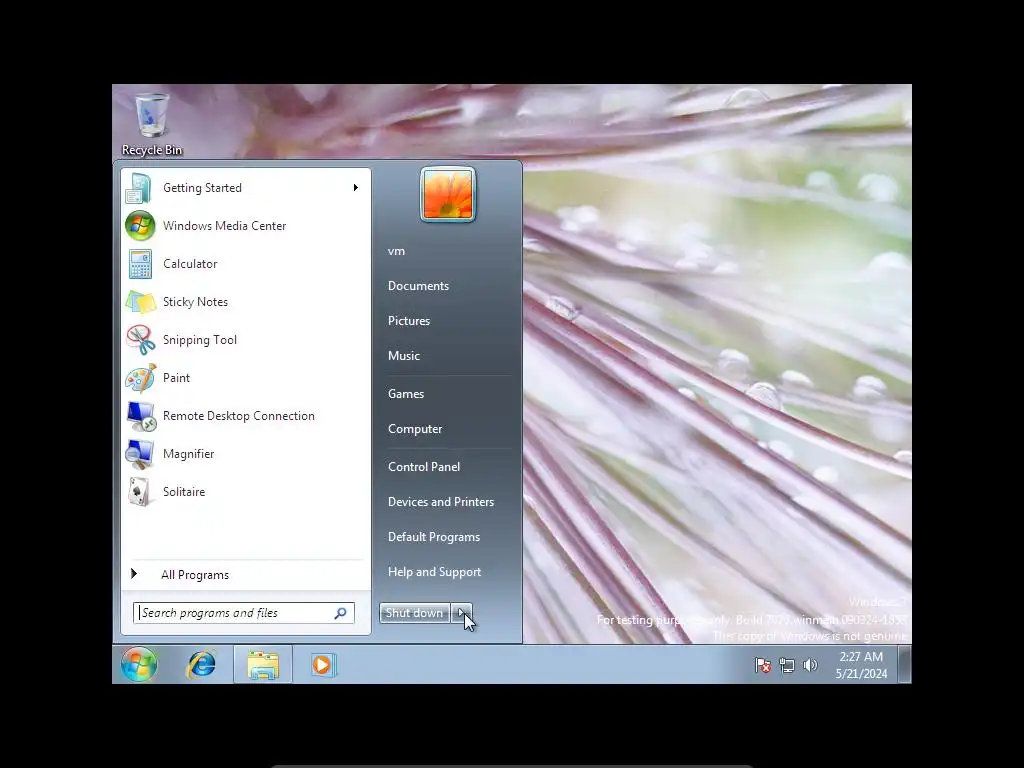Open Documents from Start menu
Viewport: 1024px width, 768px height.
click(x=418, y=286)
